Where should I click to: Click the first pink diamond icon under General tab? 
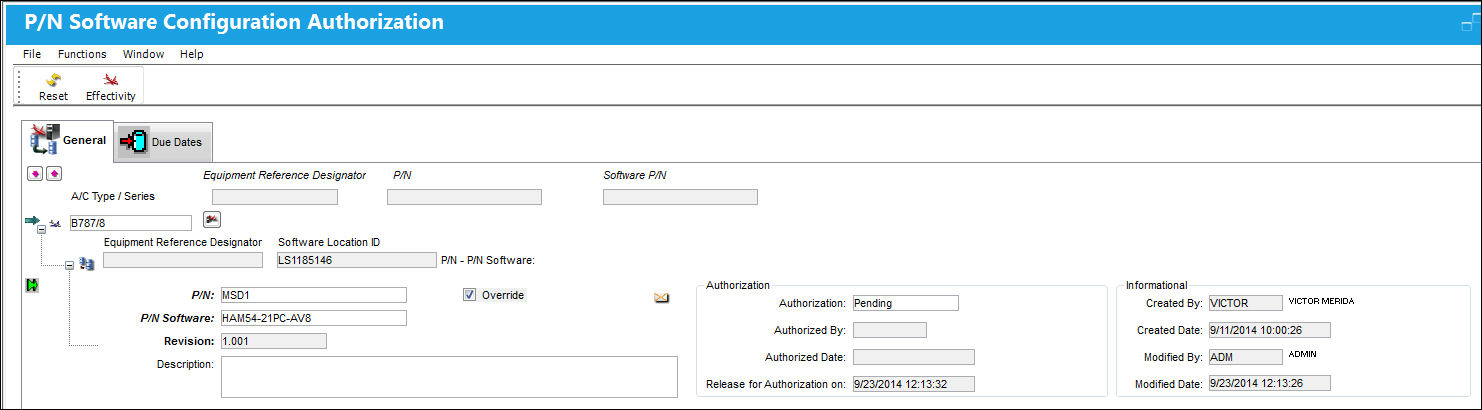pos(35,174)
